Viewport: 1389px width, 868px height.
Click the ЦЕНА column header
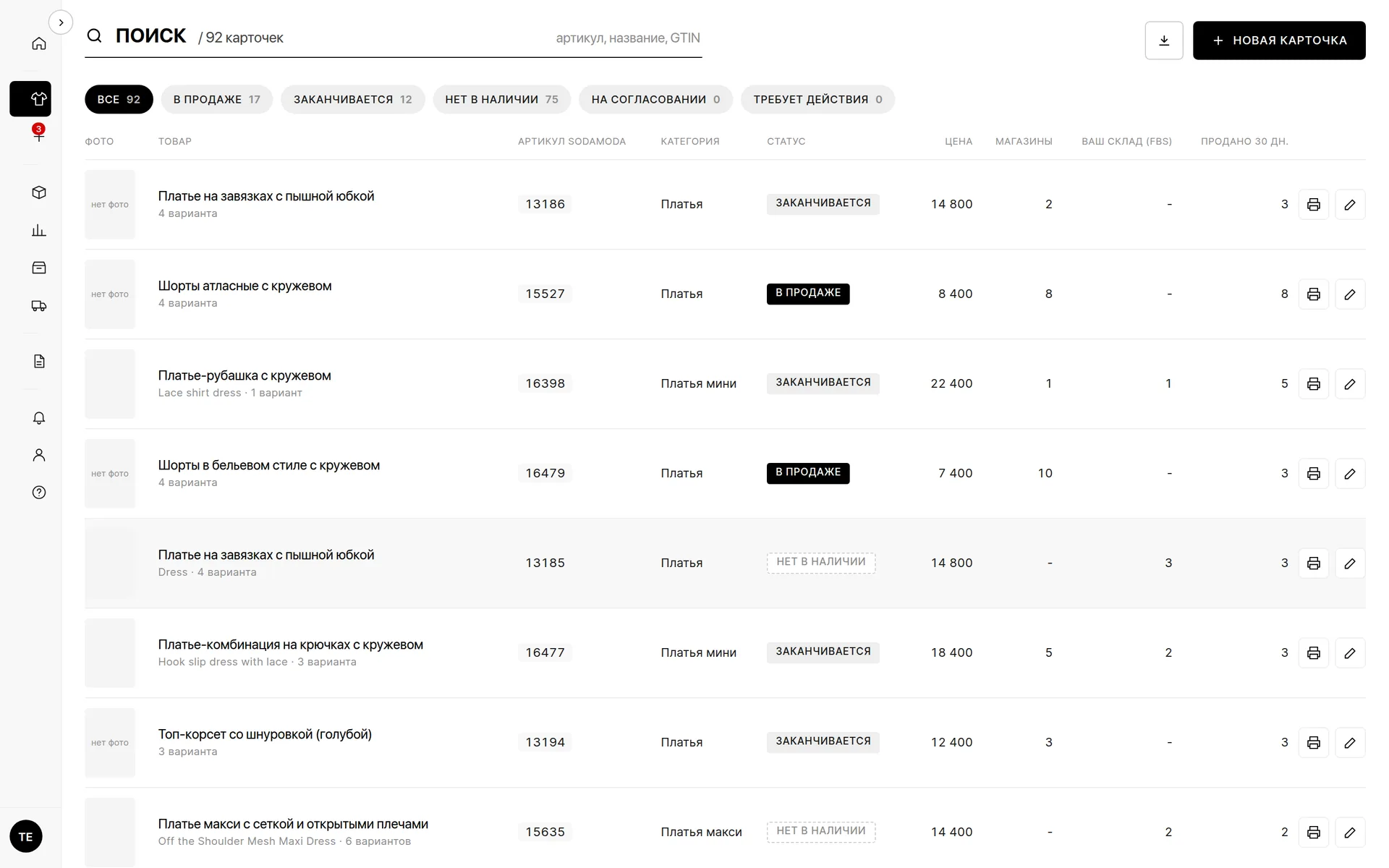coord(958,141)
